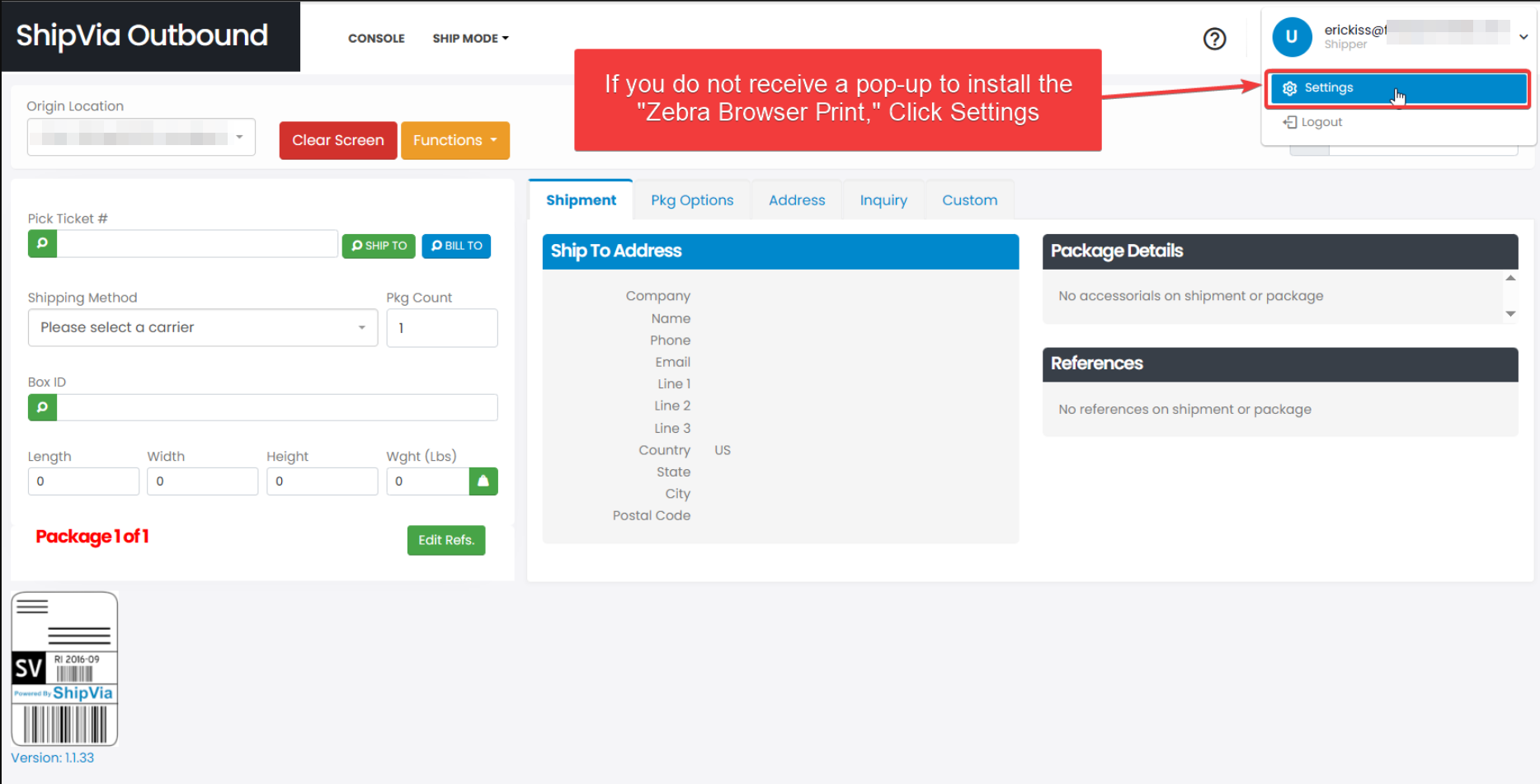Switch to the Address tab

pyautogui.click(x=797, y=200)
